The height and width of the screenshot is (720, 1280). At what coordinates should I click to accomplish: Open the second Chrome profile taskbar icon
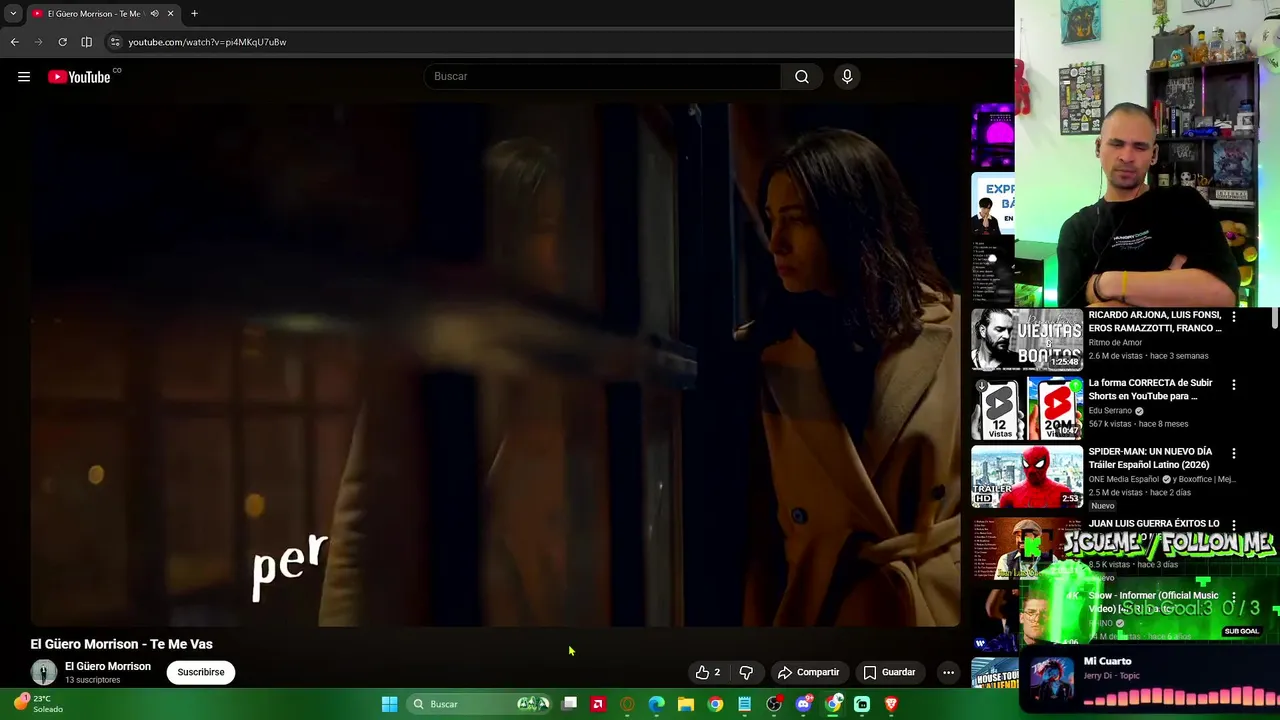tap(832, 704)
